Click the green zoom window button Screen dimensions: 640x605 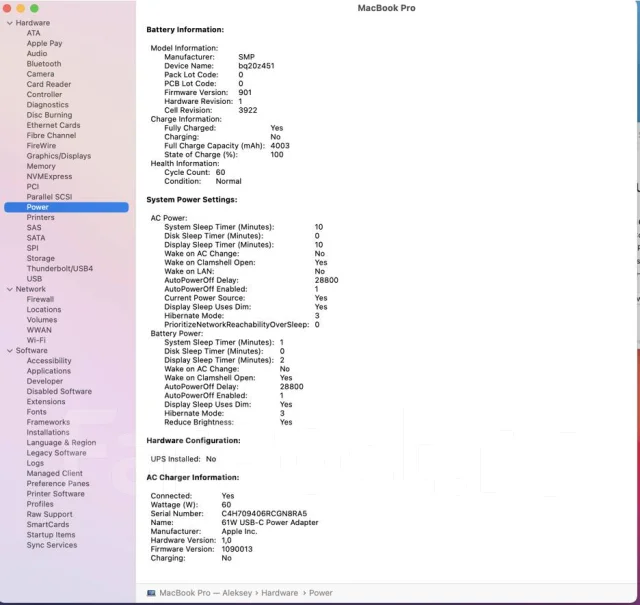tap(35, 8)
